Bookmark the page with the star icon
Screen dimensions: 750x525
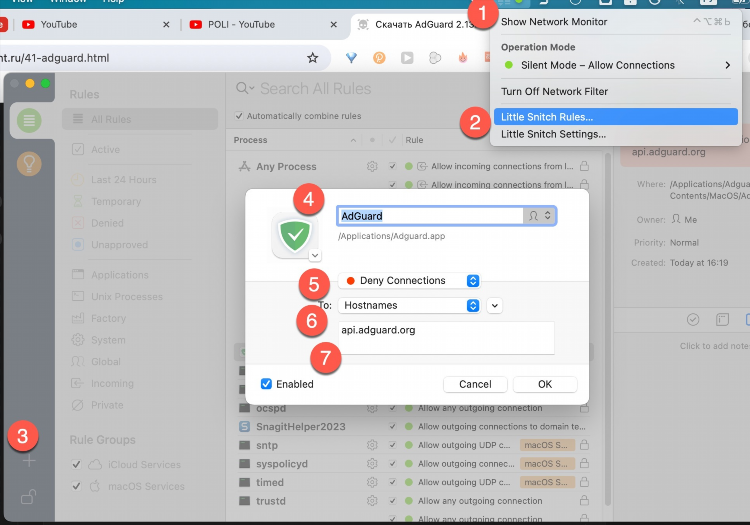point(312,58)
